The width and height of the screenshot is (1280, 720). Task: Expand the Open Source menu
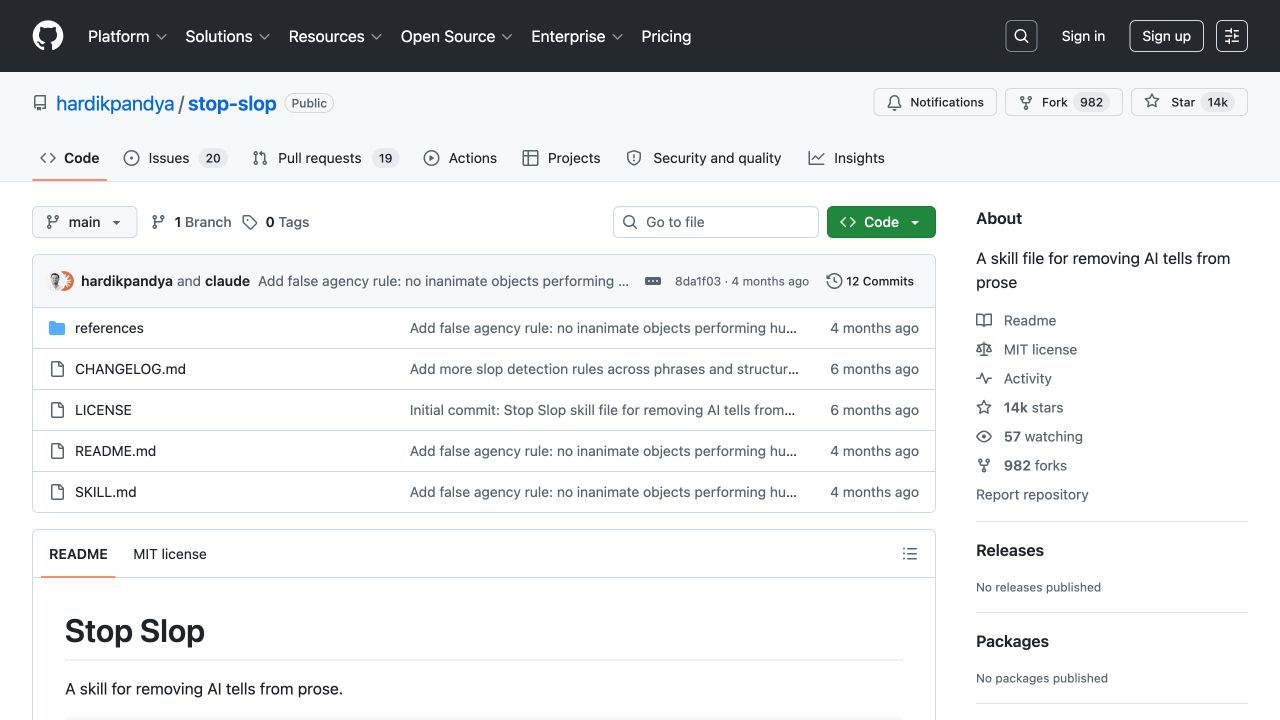click(457, 36)
